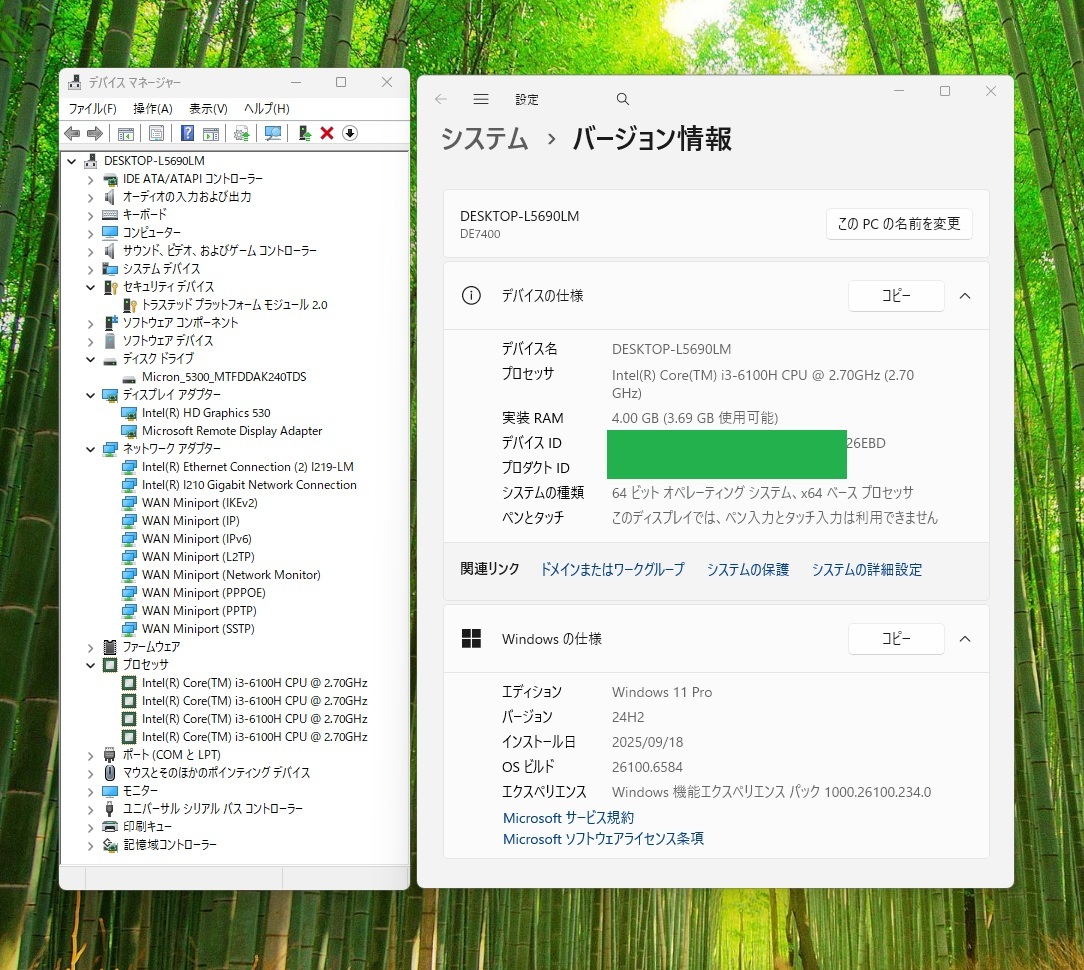Open the ファイル(F) menu
The width and height of the screenshot is (1084, 970).
[x=92, y=109]
